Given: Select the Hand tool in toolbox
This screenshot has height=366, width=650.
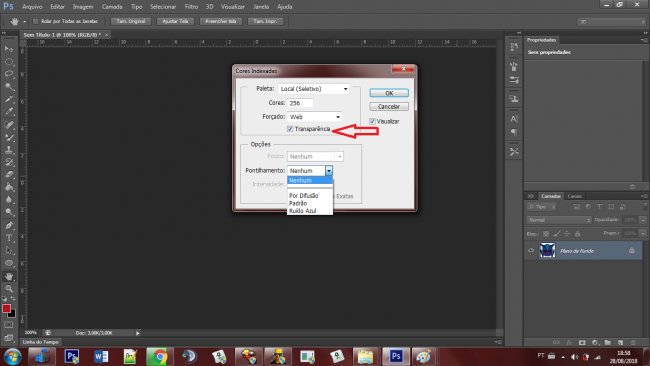Looking at the screenshot, I should point(9,276).
